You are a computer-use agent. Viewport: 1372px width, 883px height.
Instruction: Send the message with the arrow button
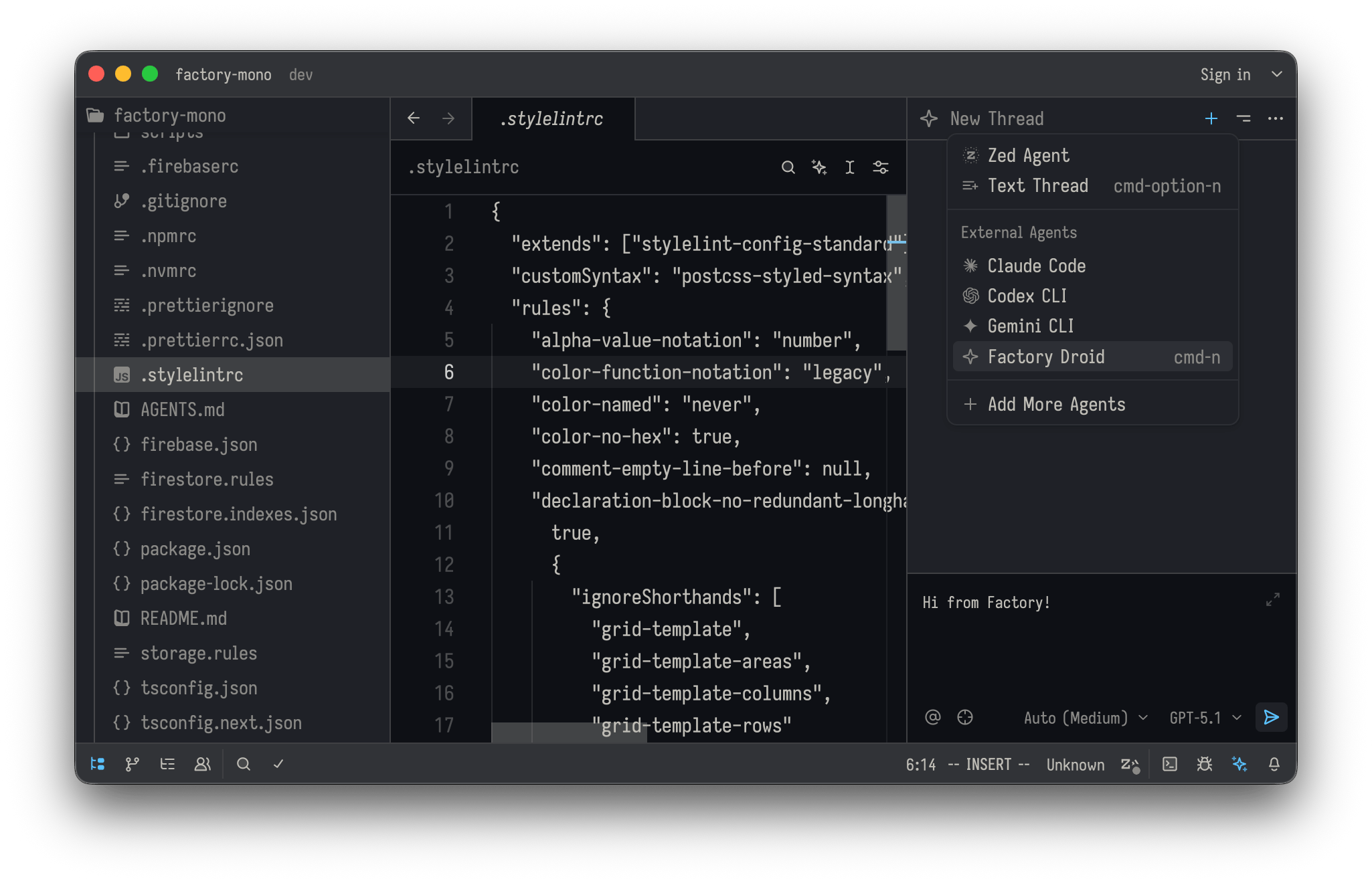click(1272, 717)
